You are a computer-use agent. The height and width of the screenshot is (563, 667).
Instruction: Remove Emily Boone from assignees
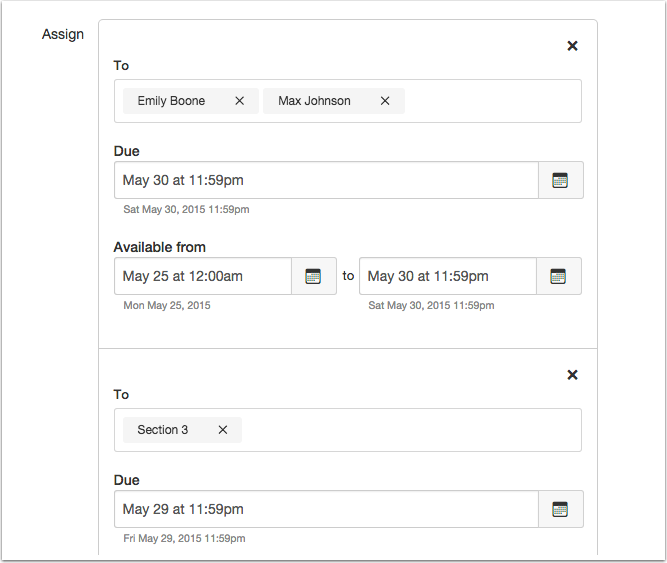tap(240, 101)
